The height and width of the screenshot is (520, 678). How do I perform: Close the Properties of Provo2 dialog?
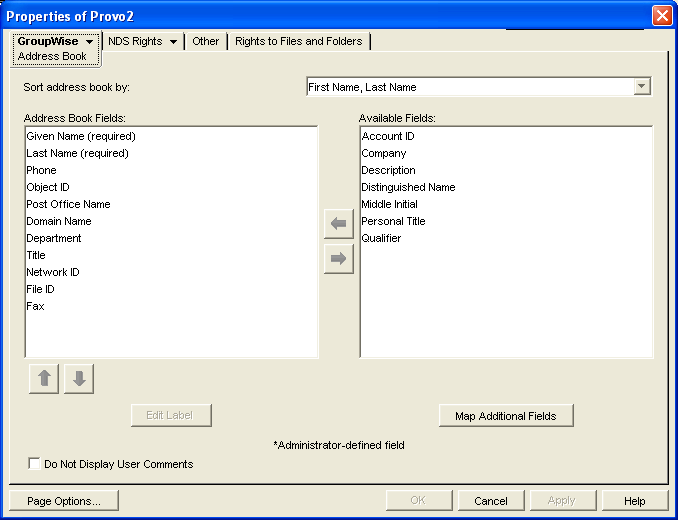click(662, 16)
